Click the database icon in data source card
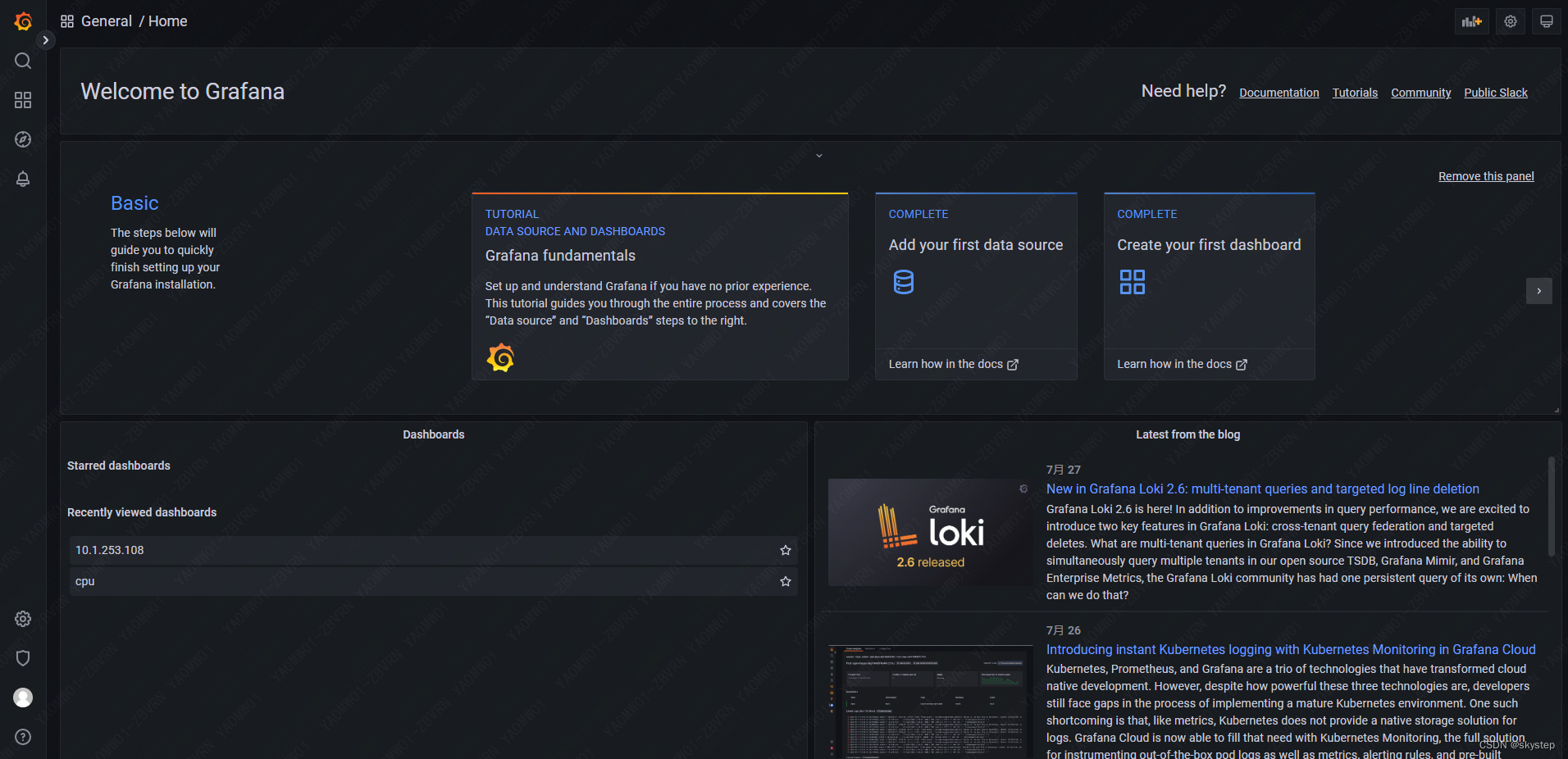The height and width of the screenshot is (759, 1568). pyautogui.click(x=904, y=282)
